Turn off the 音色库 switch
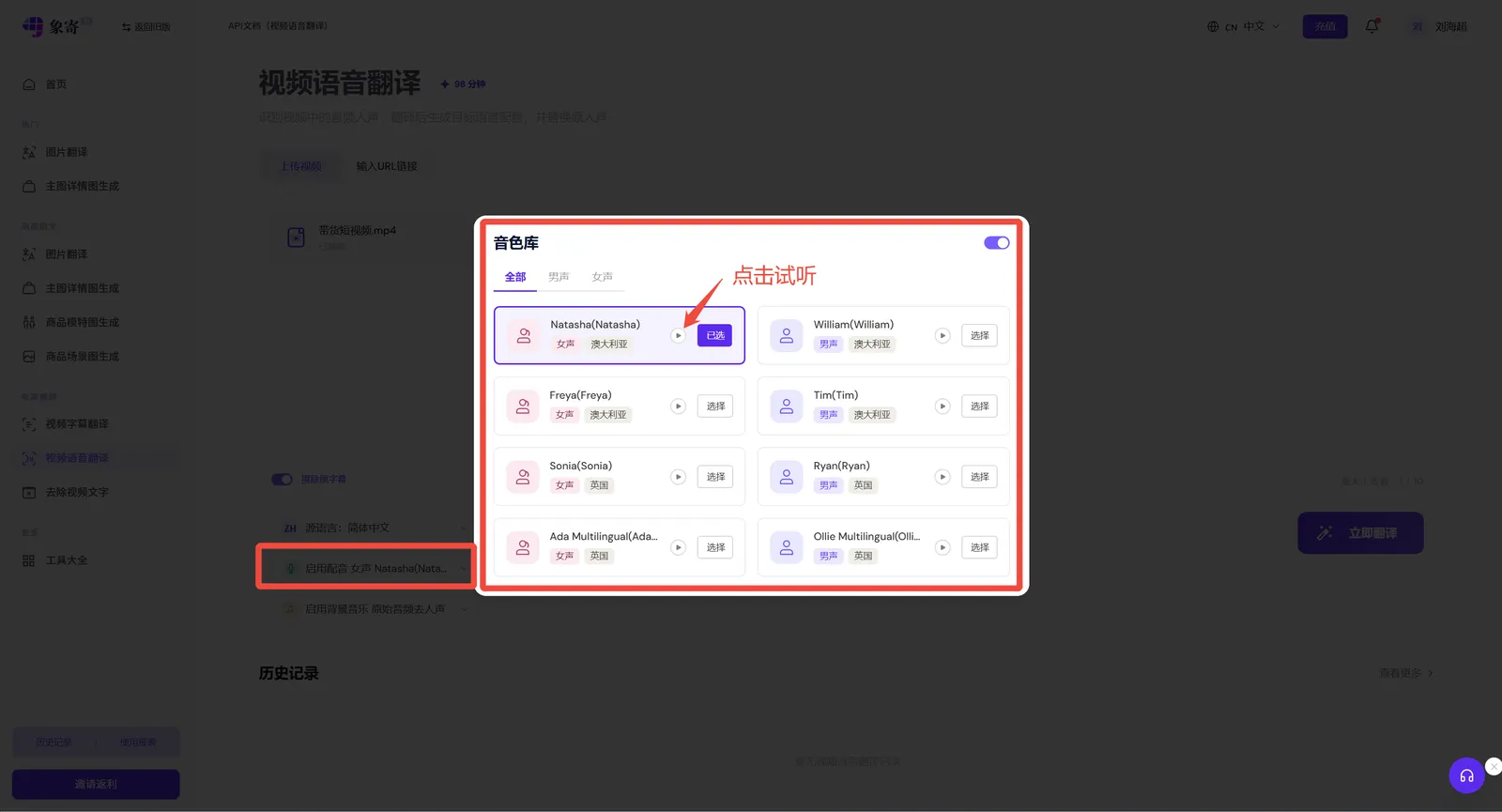Image resolution: width=1502 pixels, height=812 pixels. pos(996,243)
